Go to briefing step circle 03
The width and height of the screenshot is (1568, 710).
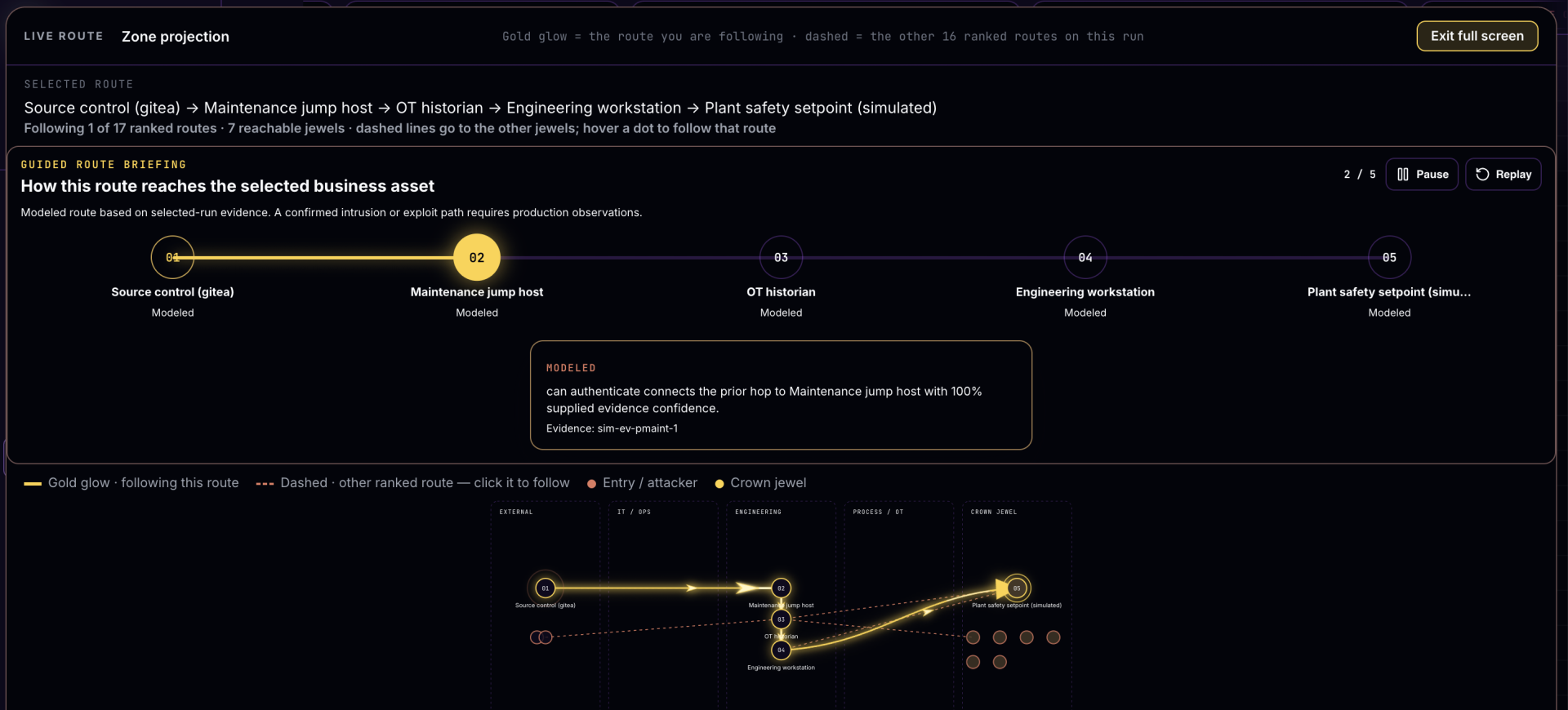click(x=781, y=257)
